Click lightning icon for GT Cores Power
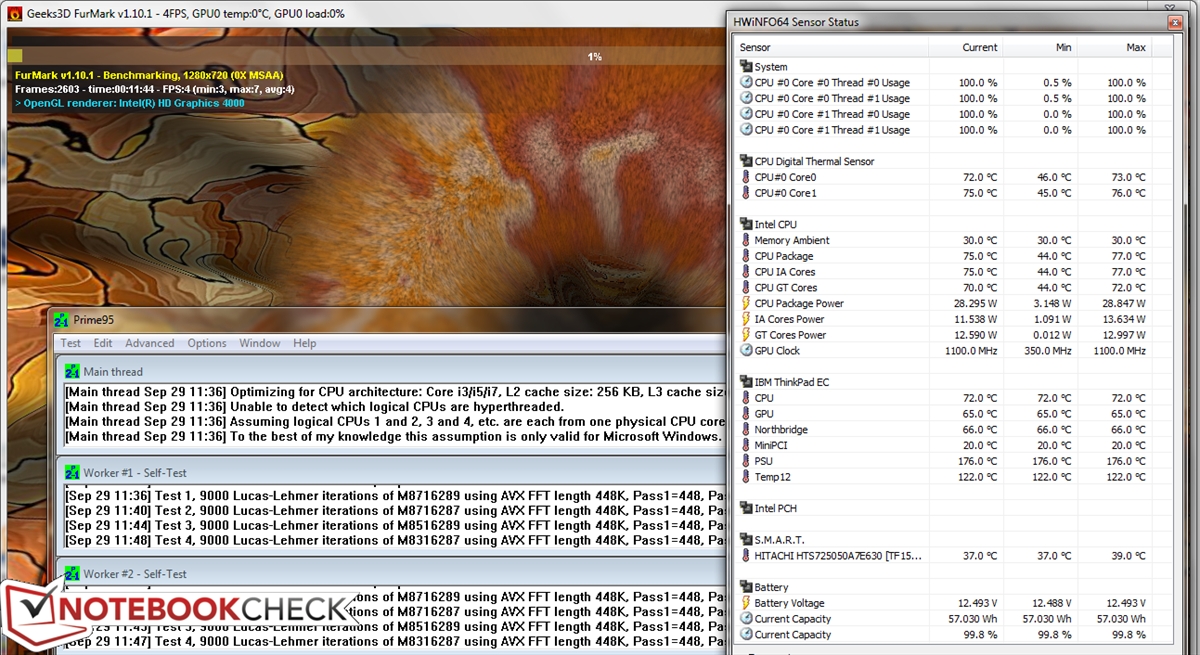1200x655 pixels. click(x=746, y=335)
